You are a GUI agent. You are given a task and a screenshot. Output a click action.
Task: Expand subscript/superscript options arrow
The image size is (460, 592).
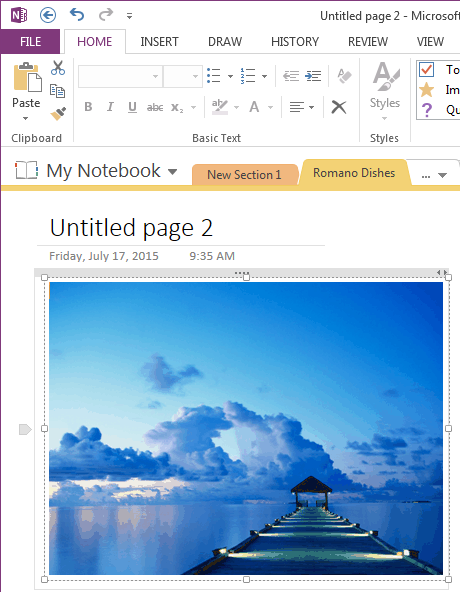point(193,108)
